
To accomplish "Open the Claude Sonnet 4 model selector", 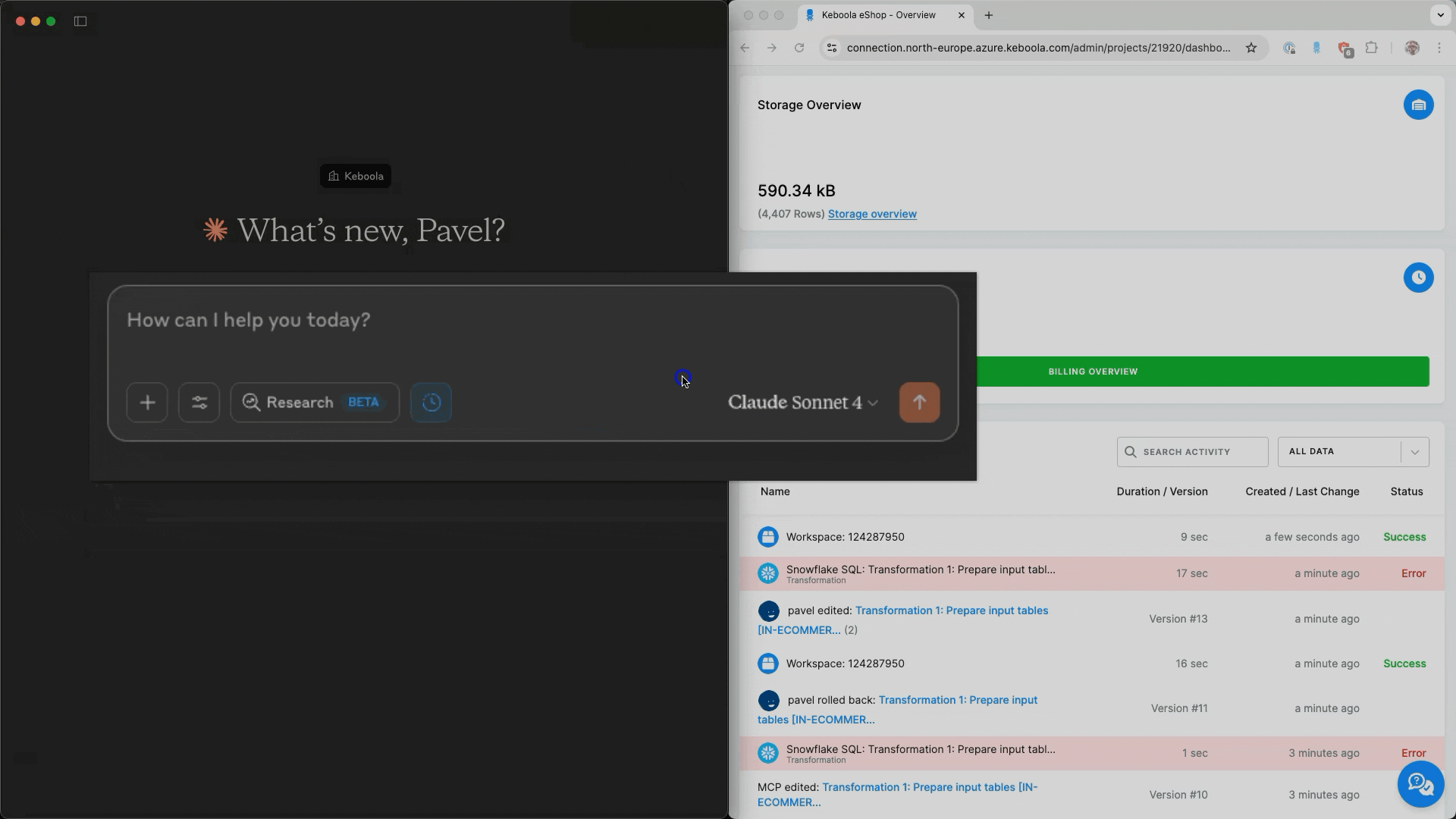I will 802,403.
